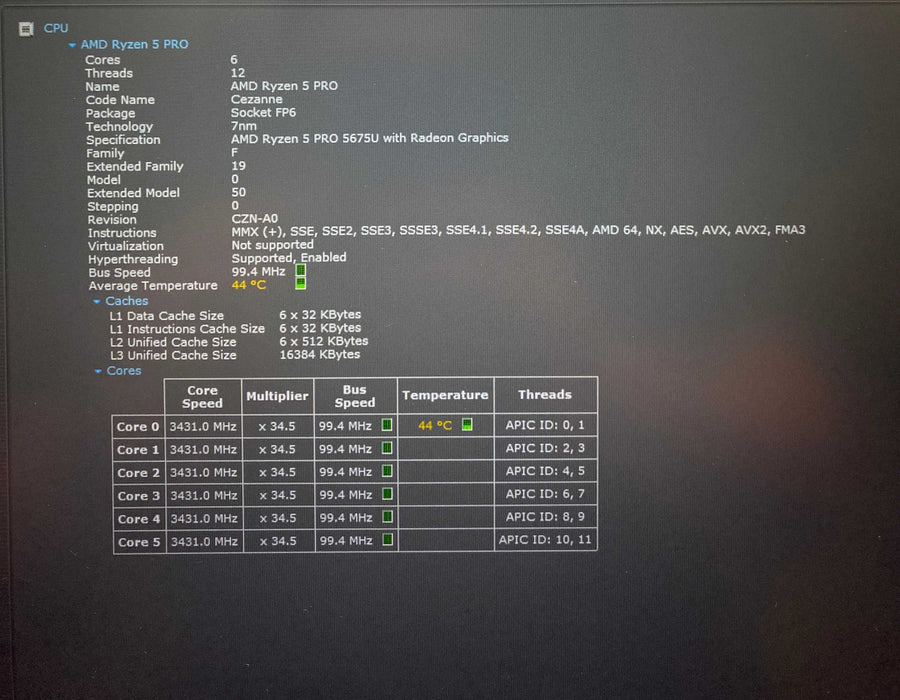
Task: Collapse the Cores section arrow
Action: pos(98,371)
